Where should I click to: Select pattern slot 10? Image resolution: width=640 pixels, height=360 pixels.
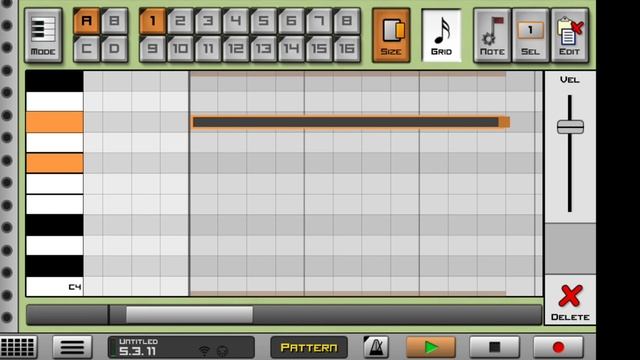point(180,49)
